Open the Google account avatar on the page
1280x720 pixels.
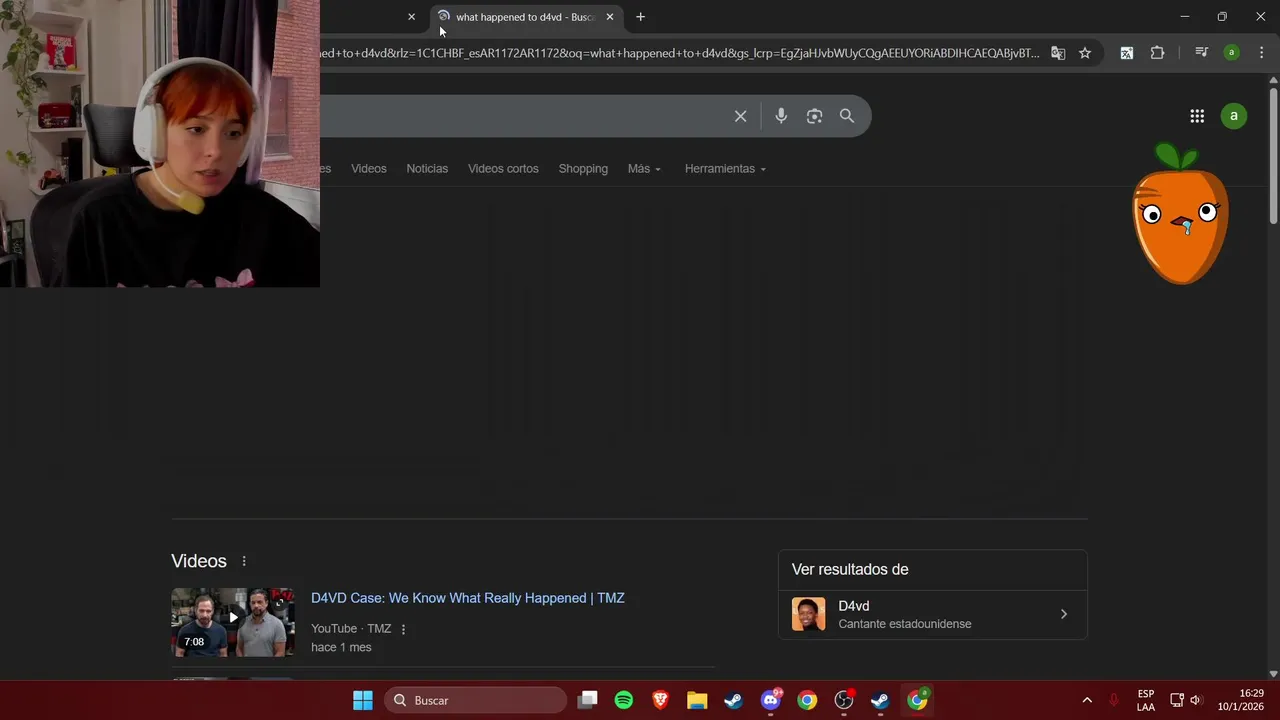(x=1234, y=116)
